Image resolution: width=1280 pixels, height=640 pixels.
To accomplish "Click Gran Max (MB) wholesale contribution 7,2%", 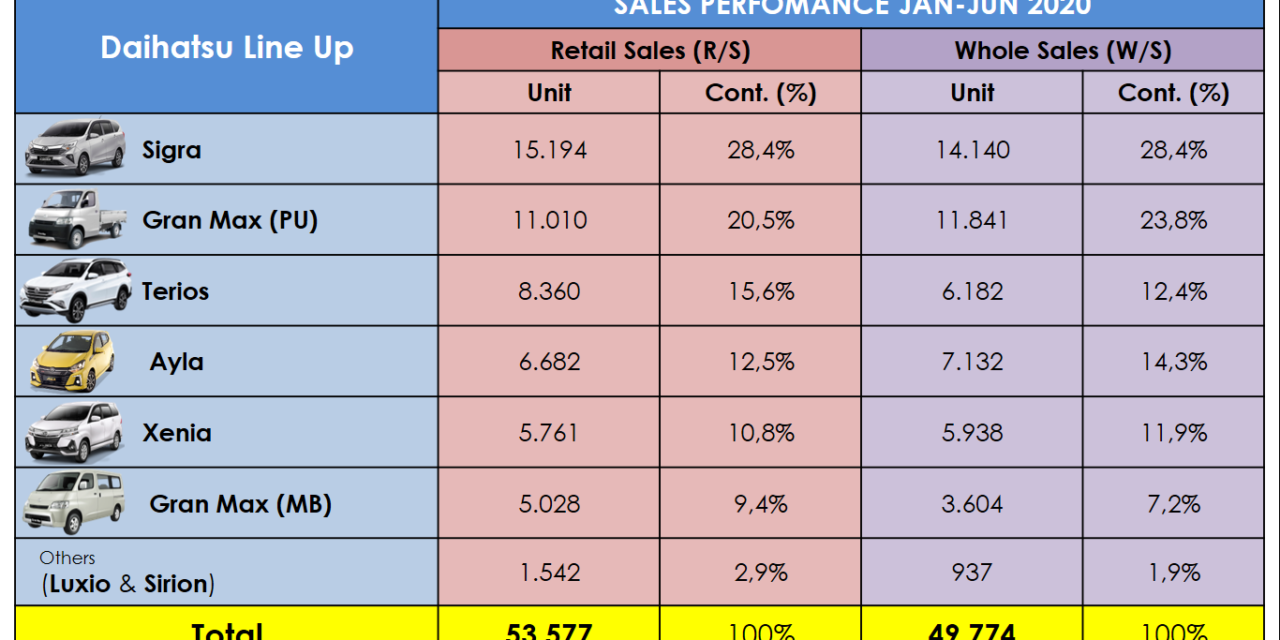I will click(x=1173, y=504).
